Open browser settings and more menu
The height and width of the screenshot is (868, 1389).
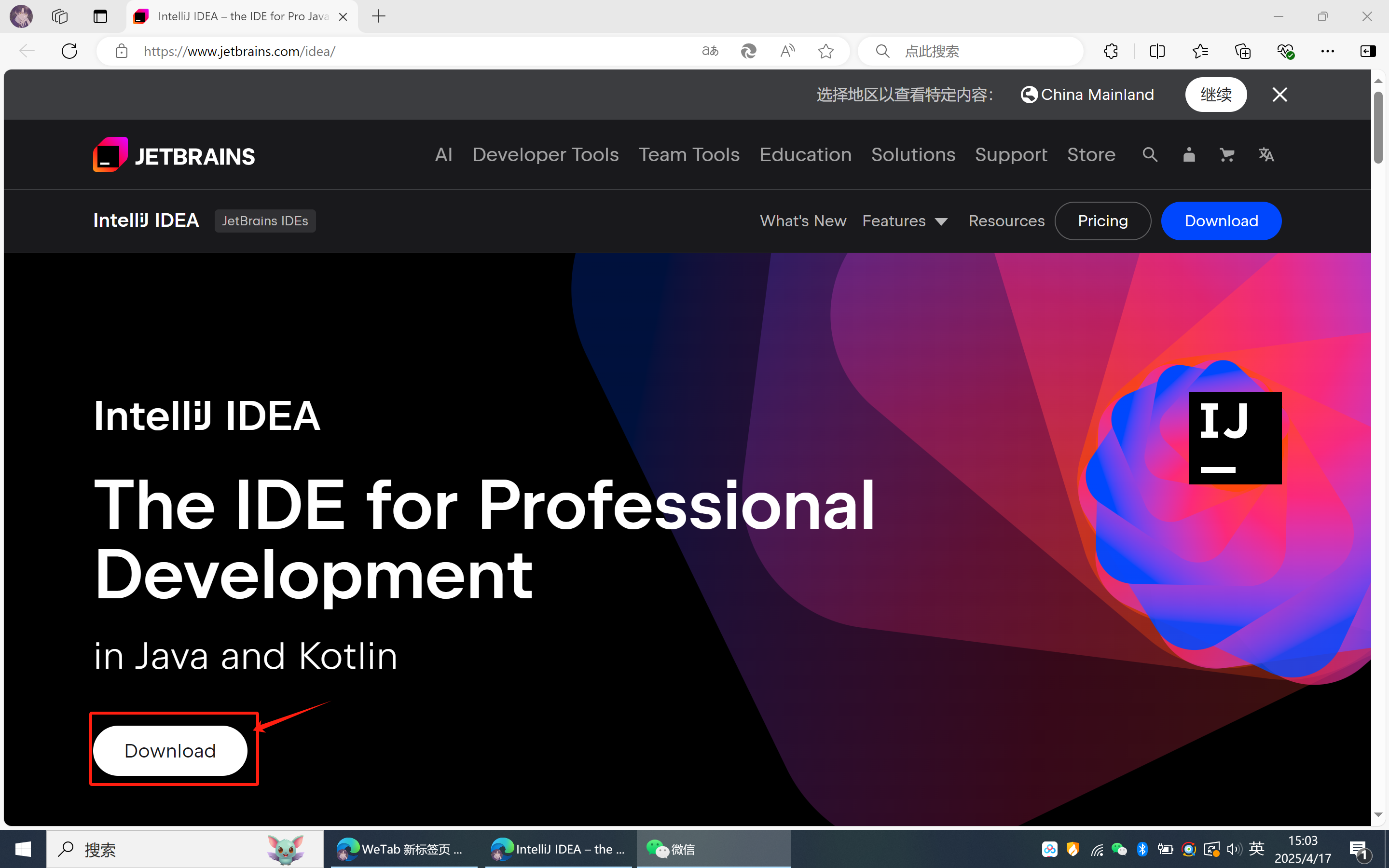pyautogui.click(x=1327, y=51)
